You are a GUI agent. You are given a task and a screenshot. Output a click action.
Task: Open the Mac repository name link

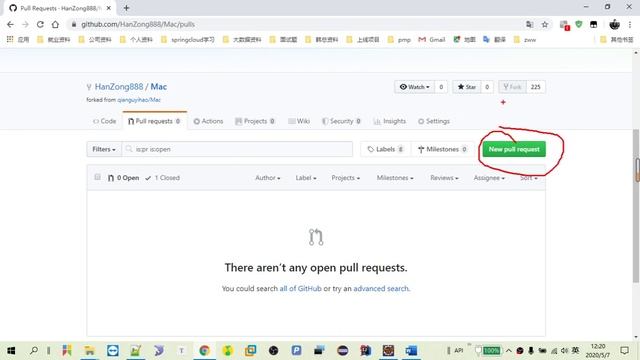point(159,87)
